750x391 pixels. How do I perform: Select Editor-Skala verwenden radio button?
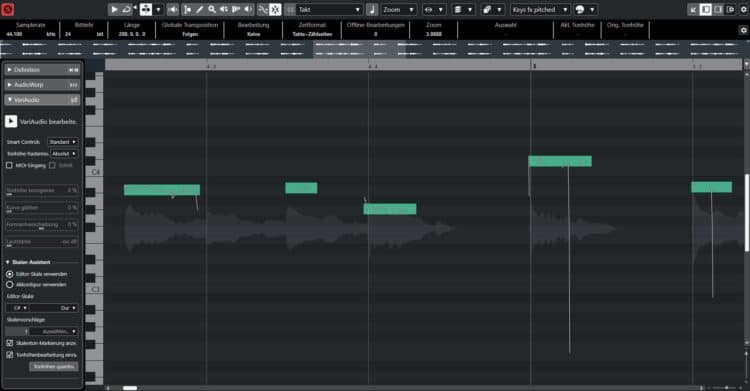pos(10,274)
